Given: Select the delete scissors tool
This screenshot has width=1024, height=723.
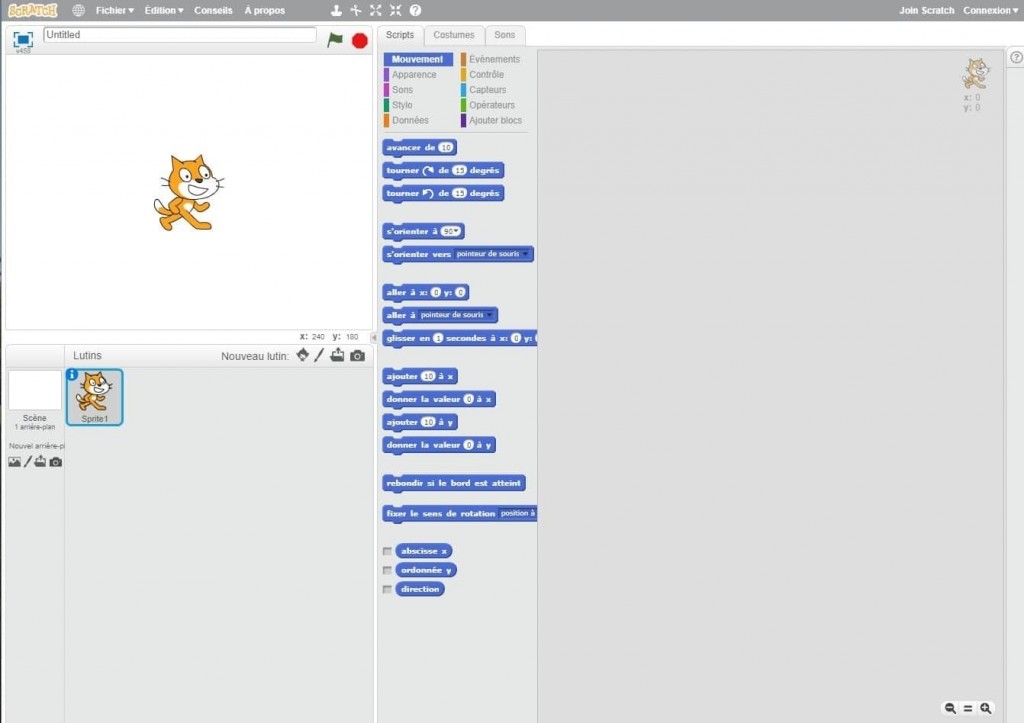Looking at the screenshot, I should 355,10.
